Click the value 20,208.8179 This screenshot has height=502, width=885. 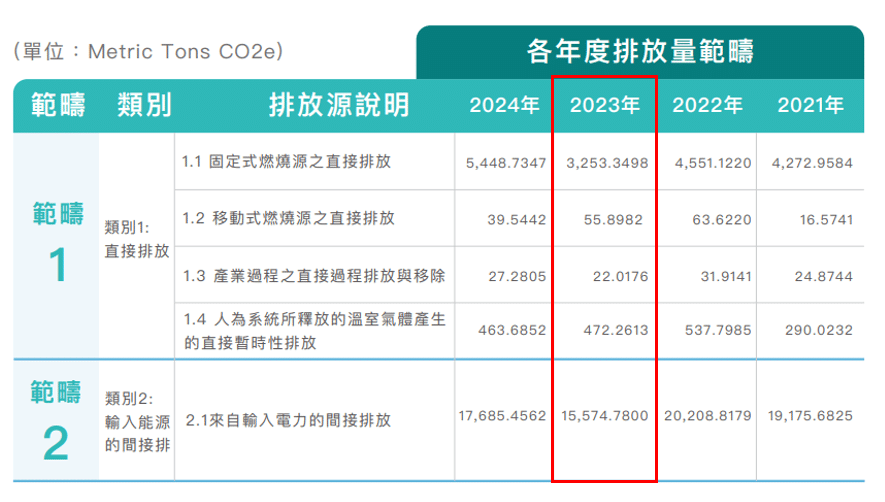point(708,416)
